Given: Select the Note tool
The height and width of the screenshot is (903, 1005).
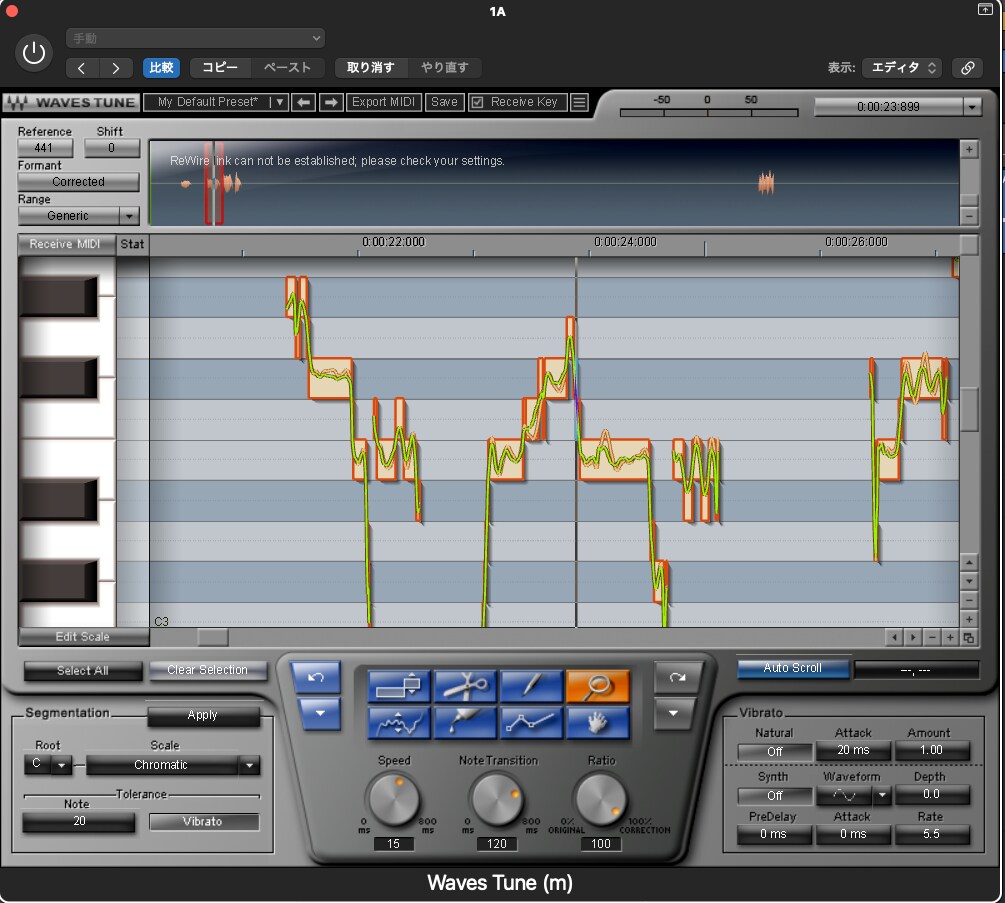Looking at the screenshot, I should click(x=399, y=687).
